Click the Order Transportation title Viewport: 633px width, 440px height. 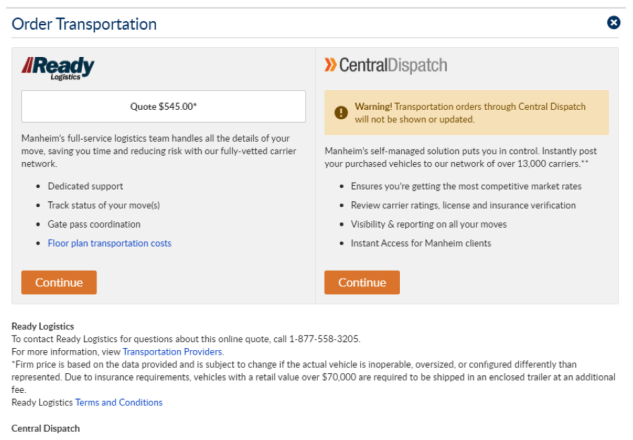pos(84,23)
